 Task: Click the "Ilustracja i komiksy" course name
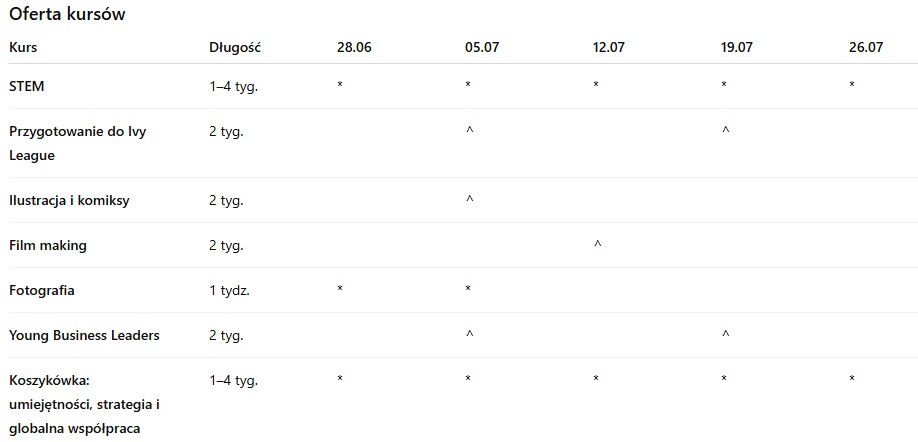tap(69, 200)
